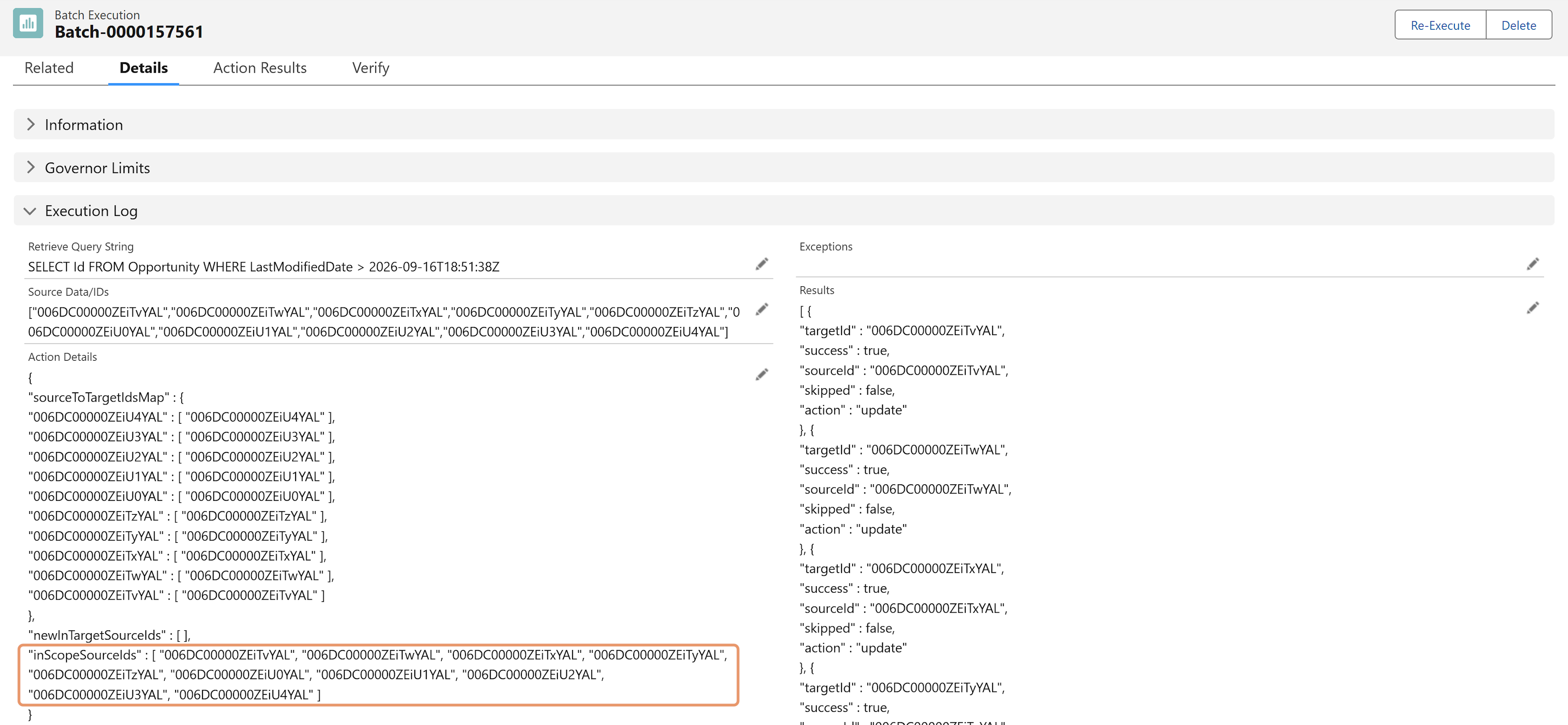This screenshot has width=1568, height=725.
Task: Click the Retrieve Query String label
Action: pyautogui.click(x=81, y=247)
